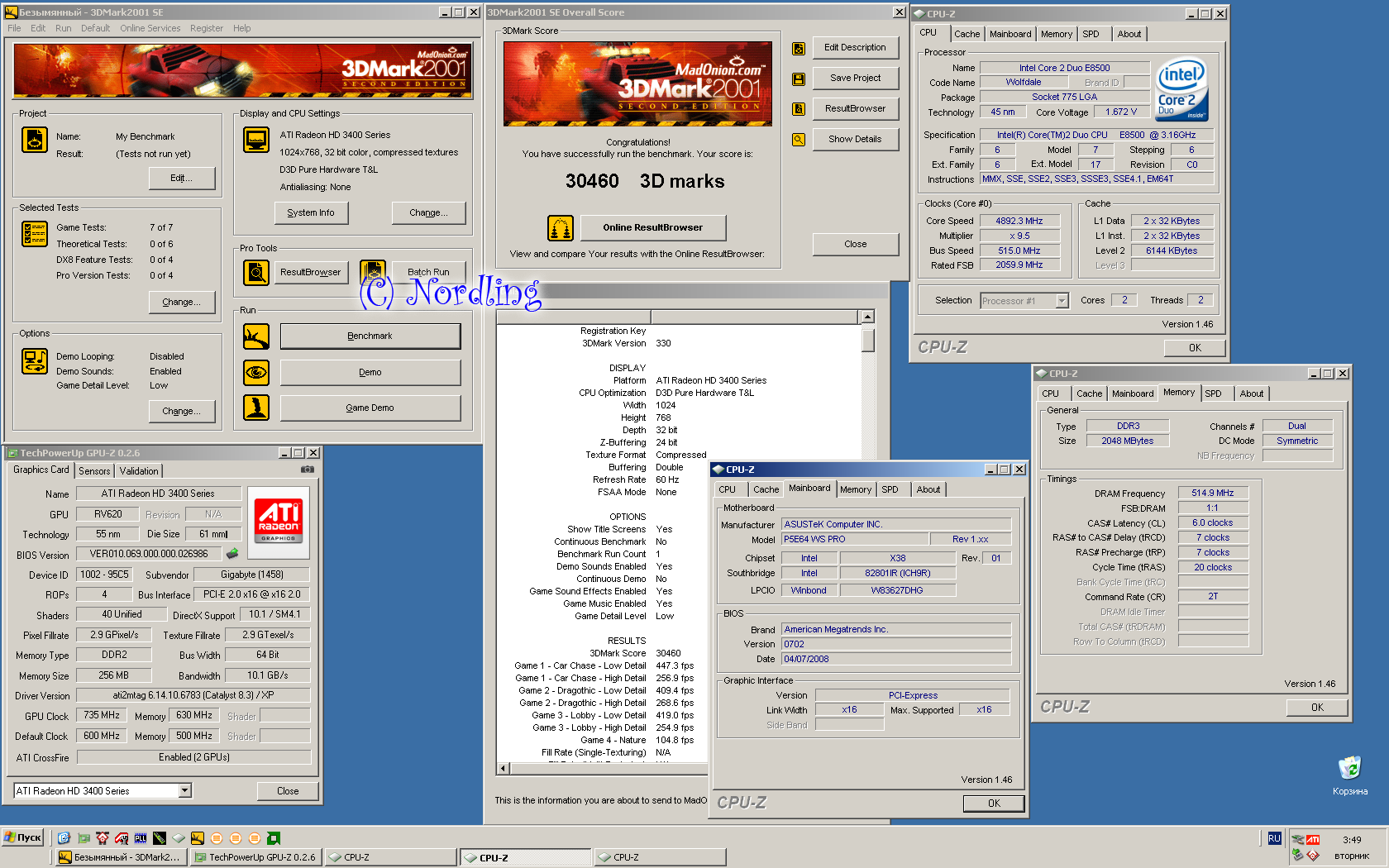This screenshot has height=868, width=1389.
Task: Click the Display and CPU Settings monitor icon
Action: (256, 140)
